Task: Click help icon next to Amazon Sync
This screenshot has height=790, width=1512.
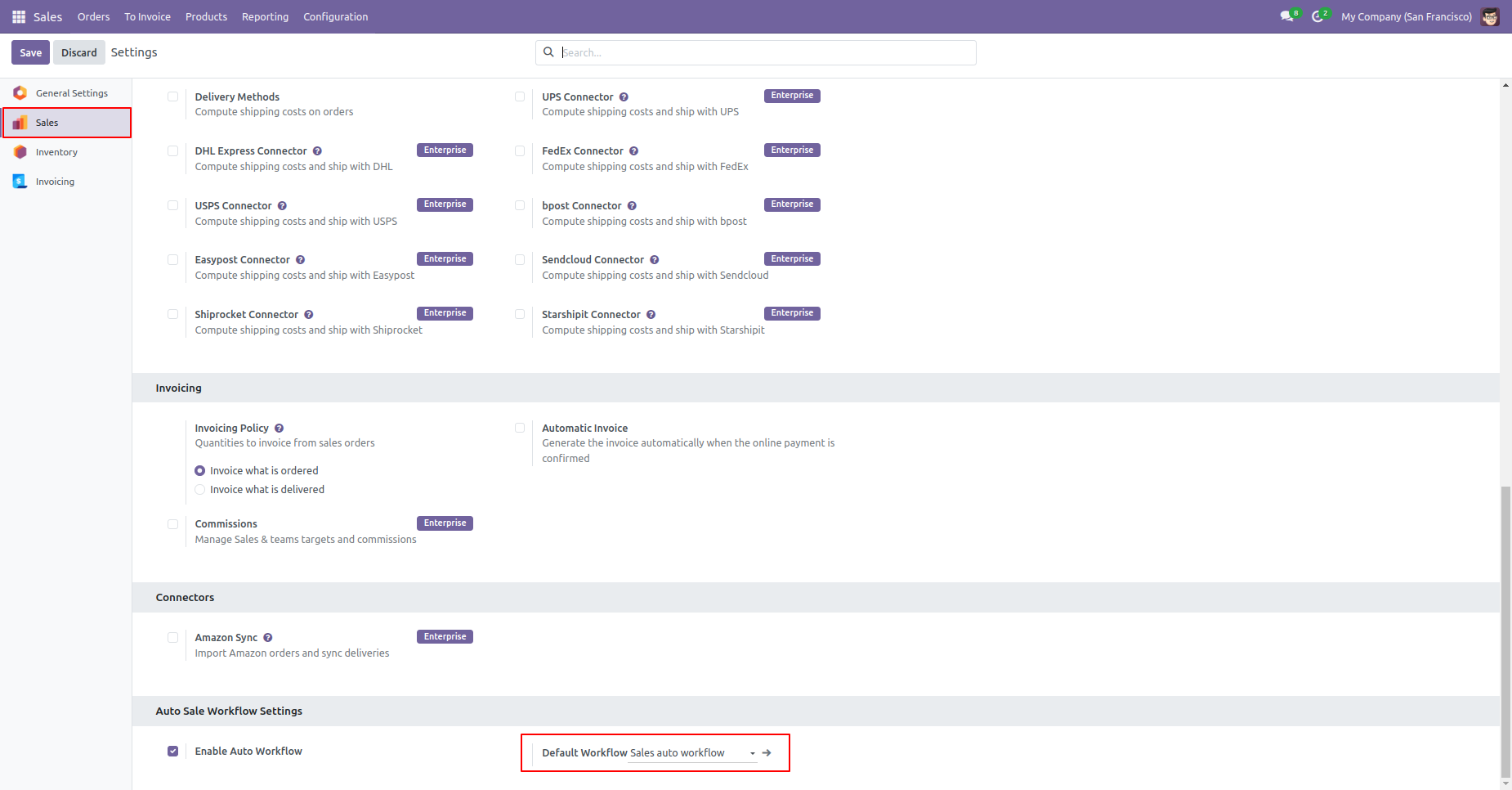Action: (267, 638)
